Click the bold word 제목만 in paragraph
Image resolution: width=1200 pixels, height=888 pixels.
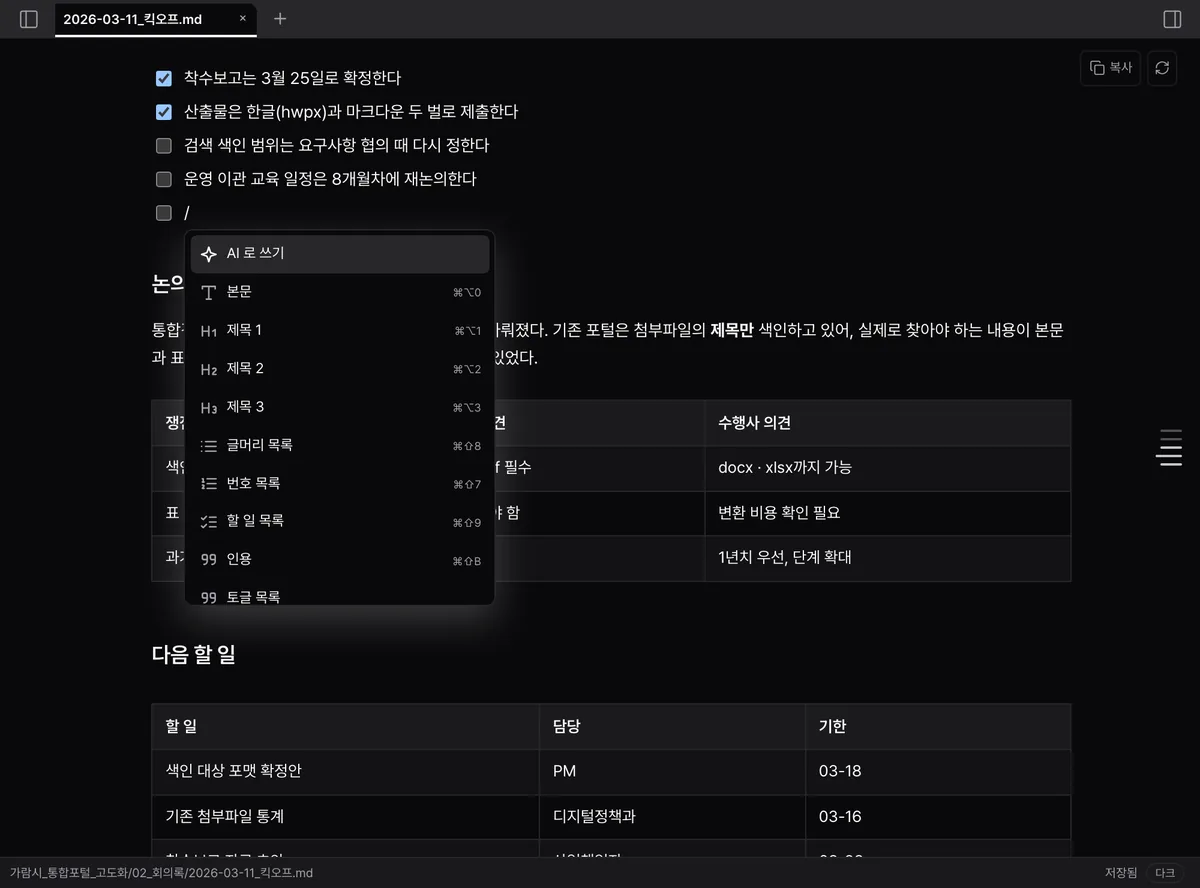[x=733, y=330]
